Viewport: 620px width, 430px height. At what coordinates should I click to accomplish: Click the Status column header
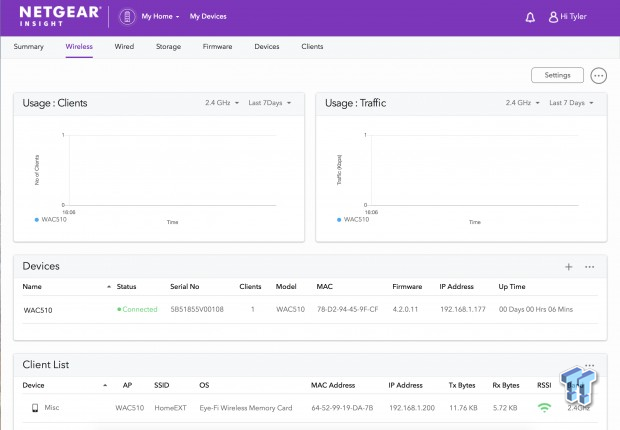pos(127,287)
